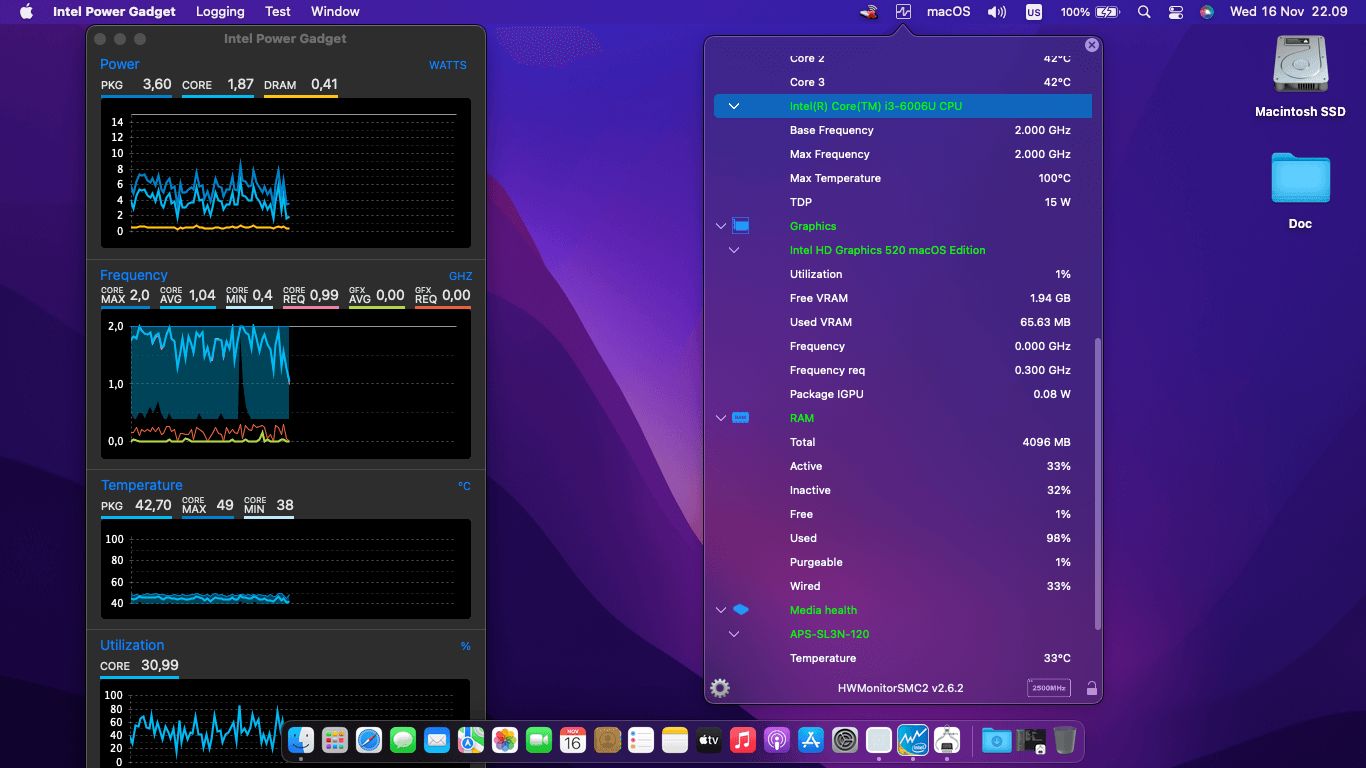Close the HWMonitorSMC2 popover with the X
The image size is (1366, 768).
(x=1092, y=45)
